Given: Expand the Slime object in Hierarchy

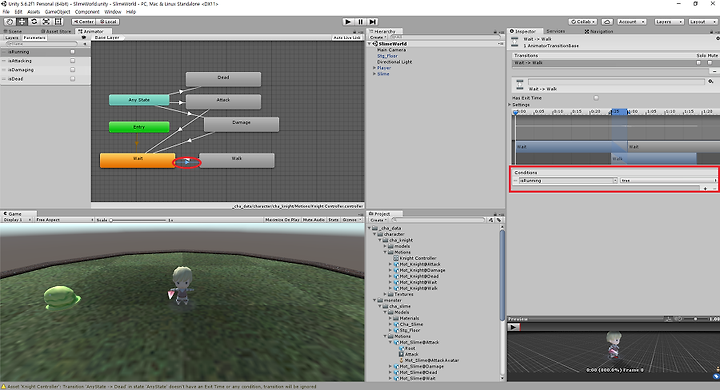Looking at the screenshot, I should [x=374, y=73].
